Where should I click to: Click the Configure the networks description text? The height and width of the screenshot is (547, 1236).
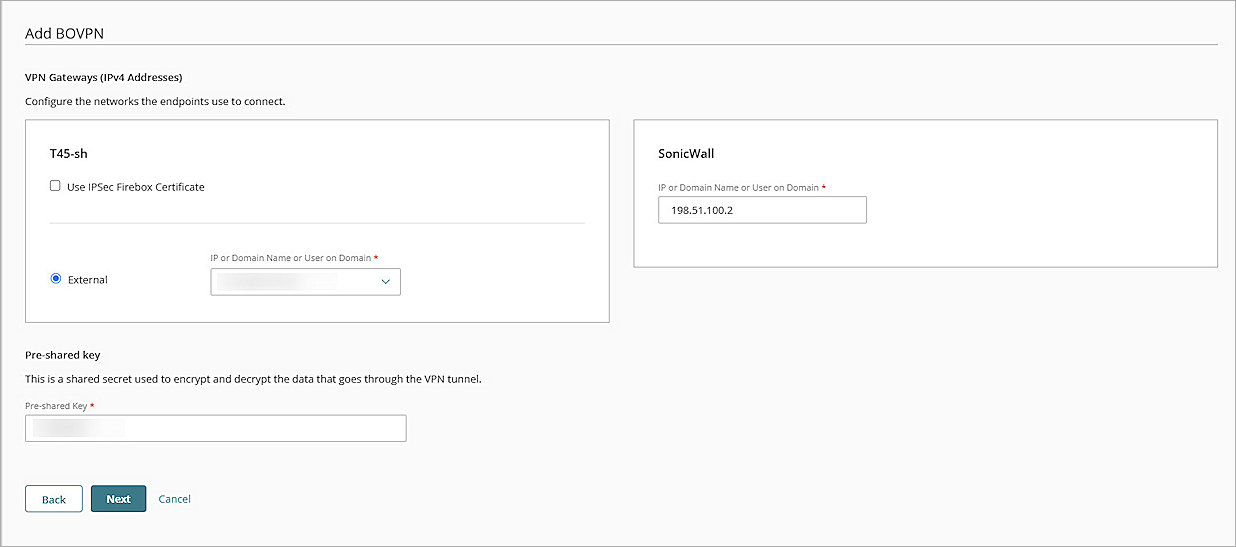pos(155,101)
